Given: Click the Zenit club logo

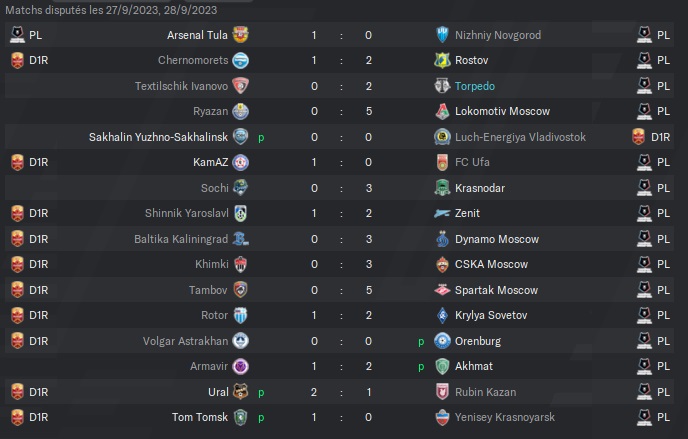Looking at the screenshot, I should tap(442, 213).
